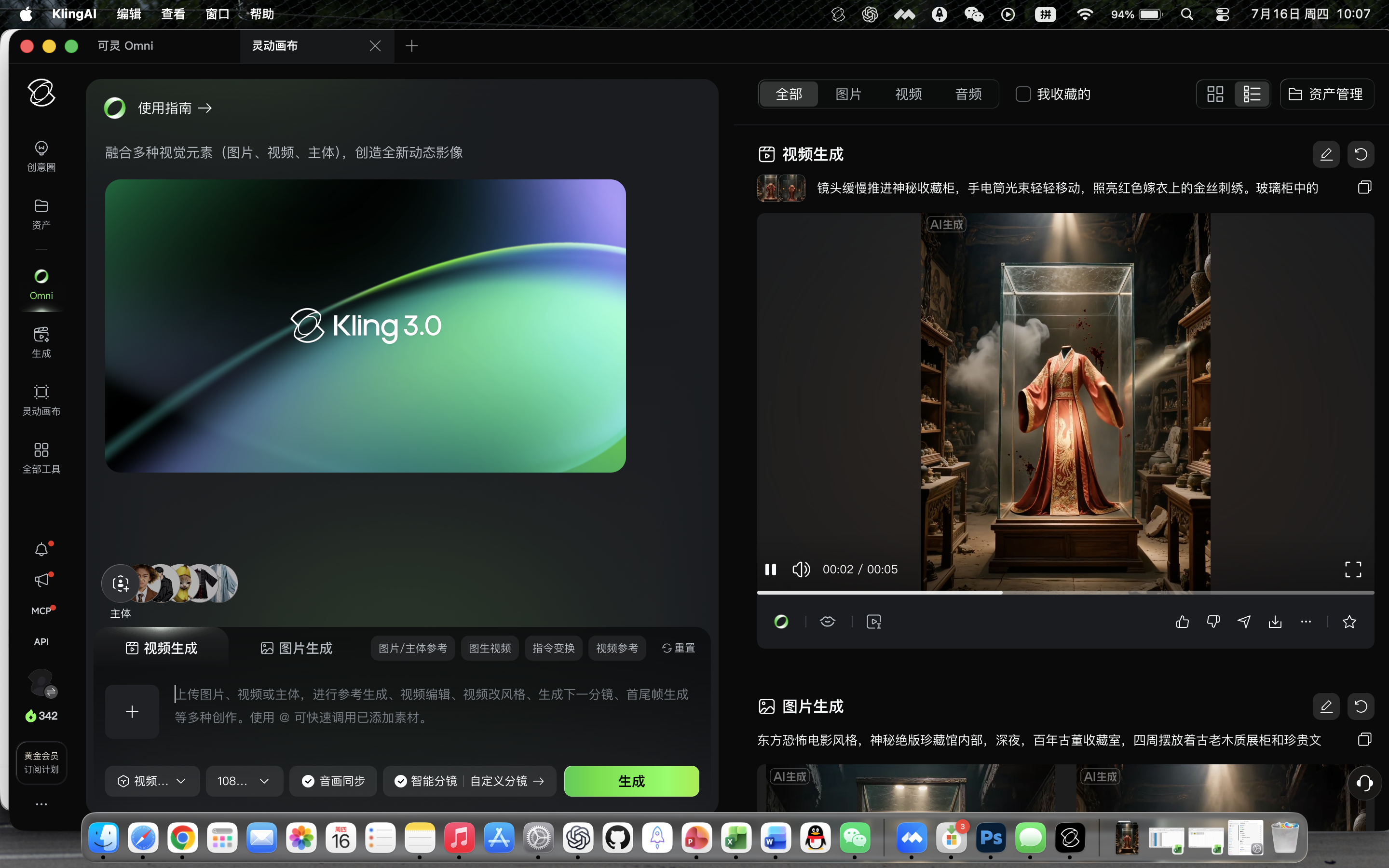Edit the 图片生成 task with pencil icon

[1326, 706]
